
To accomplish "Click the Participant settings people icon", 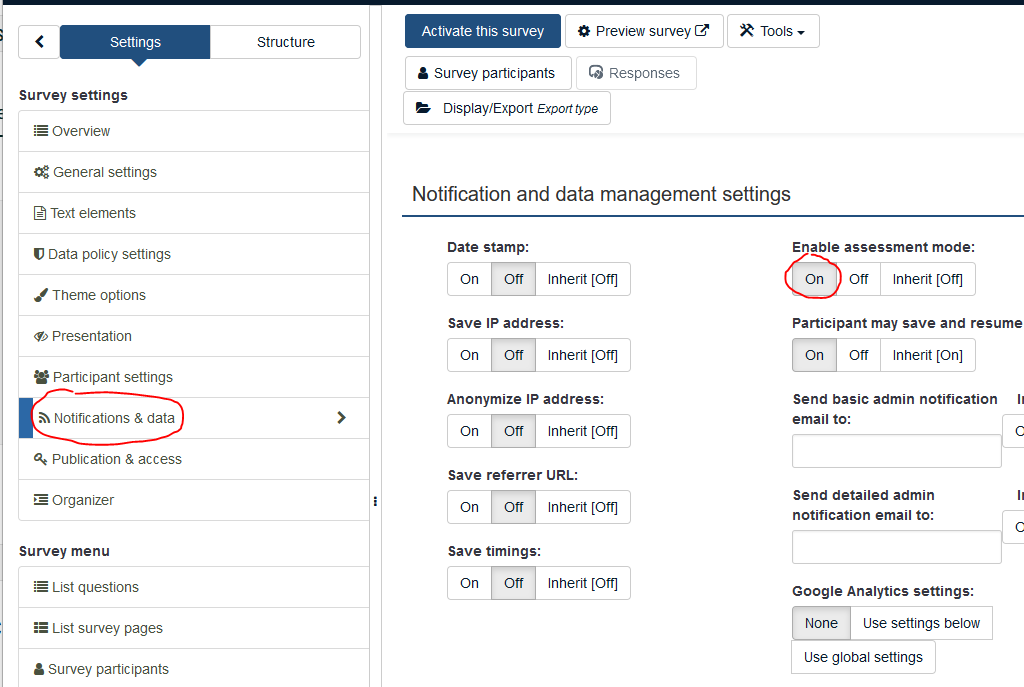I will [x=41, y=377].
